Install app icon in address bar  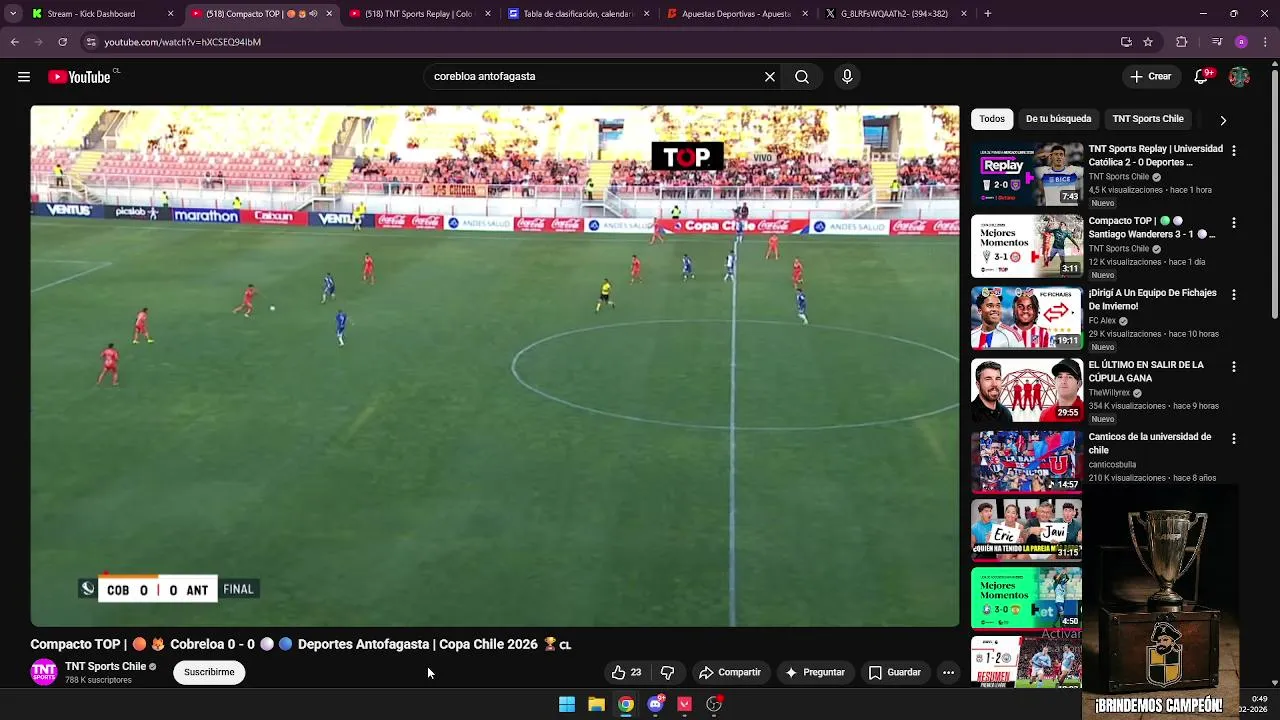click(1126, 42)
